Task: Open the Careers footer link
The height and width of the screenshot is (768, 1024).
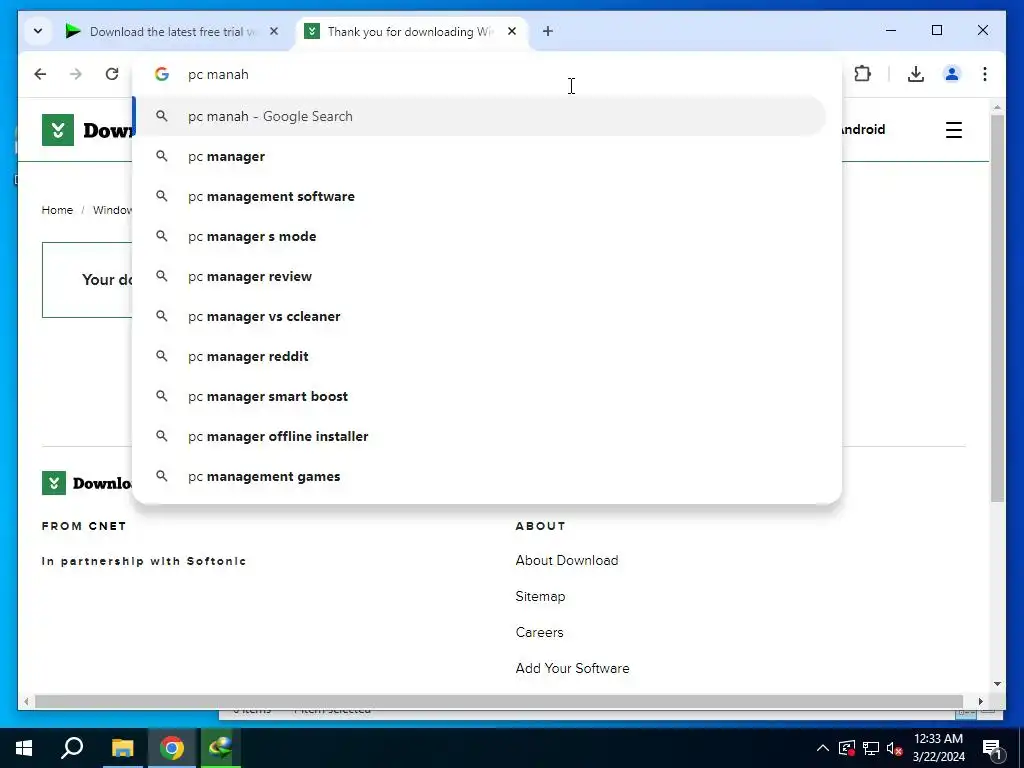Action: coord(539,632)
